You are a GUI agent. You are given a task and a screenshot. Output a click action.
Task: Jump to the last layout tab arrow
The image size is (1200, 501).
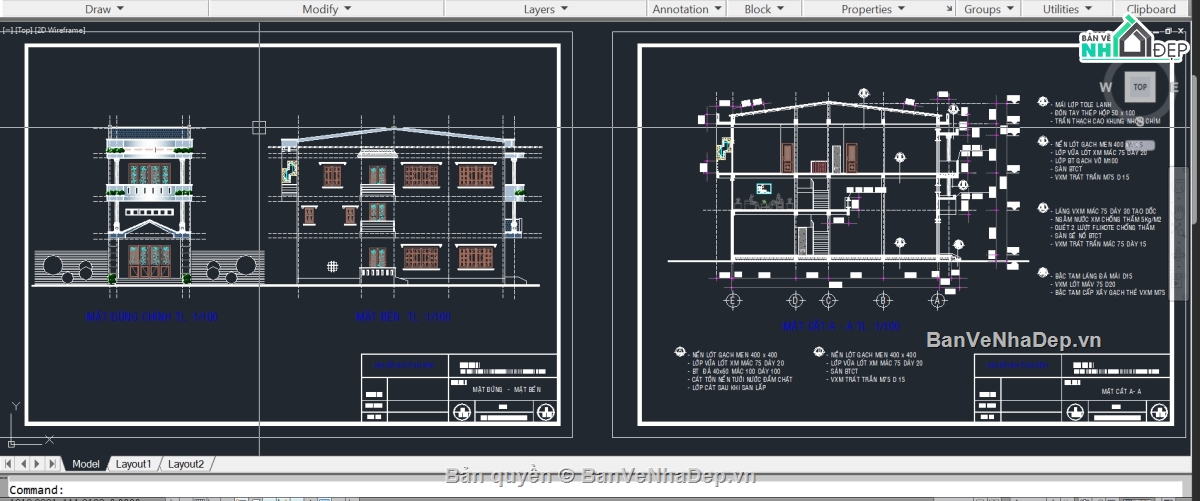coord(52,464)
